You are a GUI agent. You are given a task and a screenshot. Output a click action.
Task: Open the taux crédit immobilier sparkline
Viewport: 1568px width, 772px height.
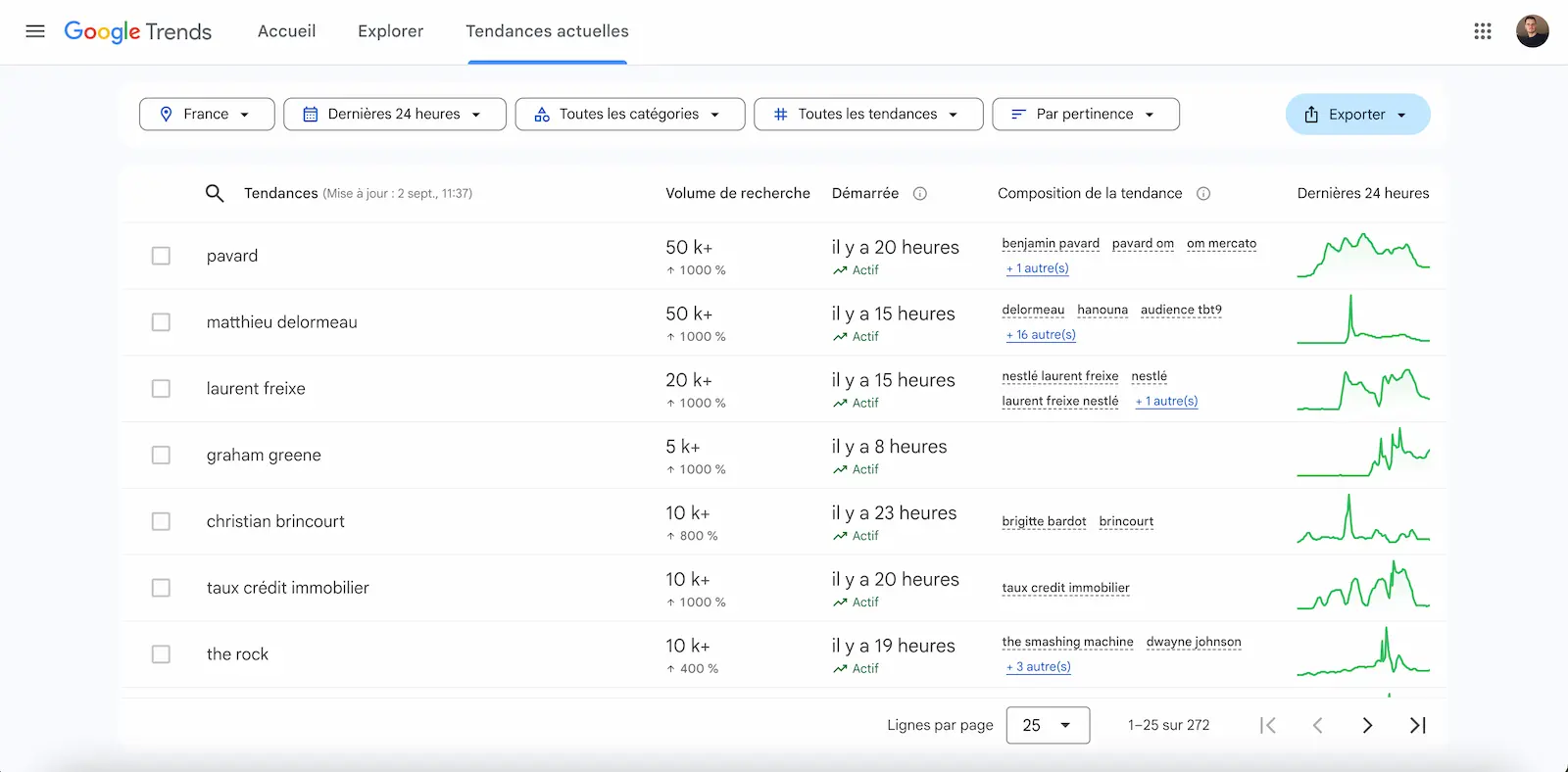[x=1363, y=585]
